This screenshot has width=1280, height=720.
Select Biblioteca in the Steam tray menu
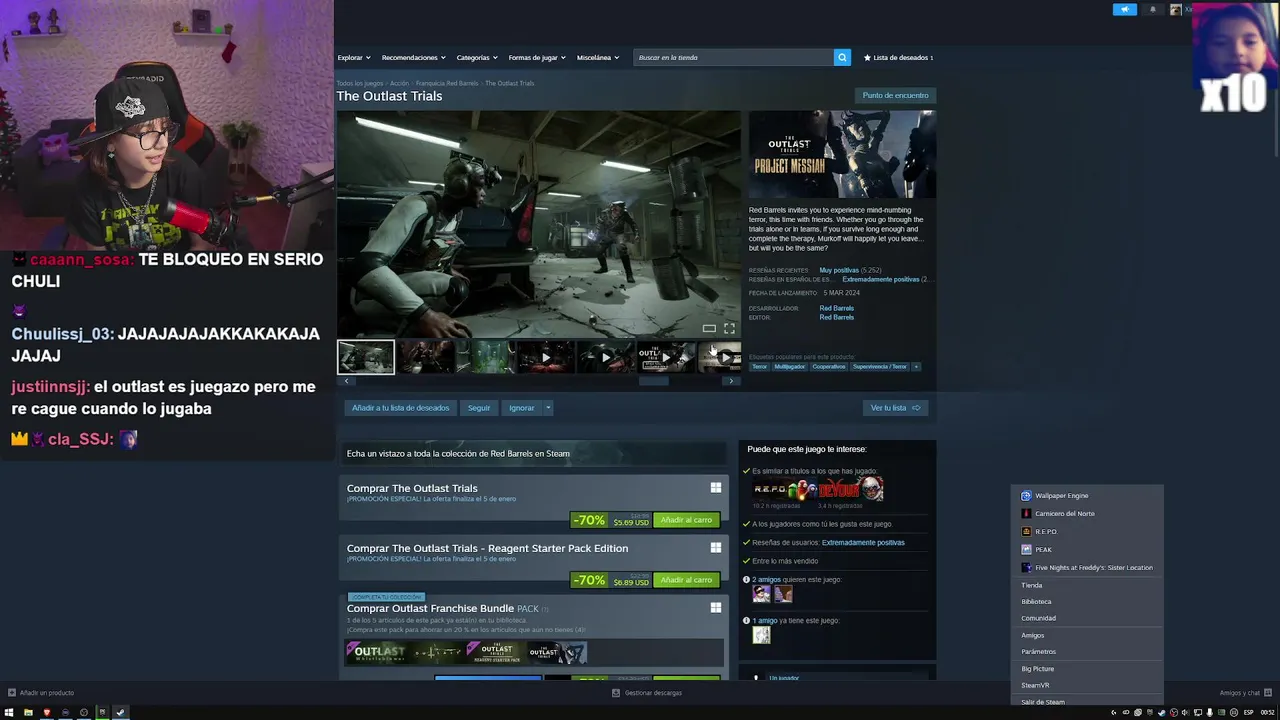(1036, 602)
